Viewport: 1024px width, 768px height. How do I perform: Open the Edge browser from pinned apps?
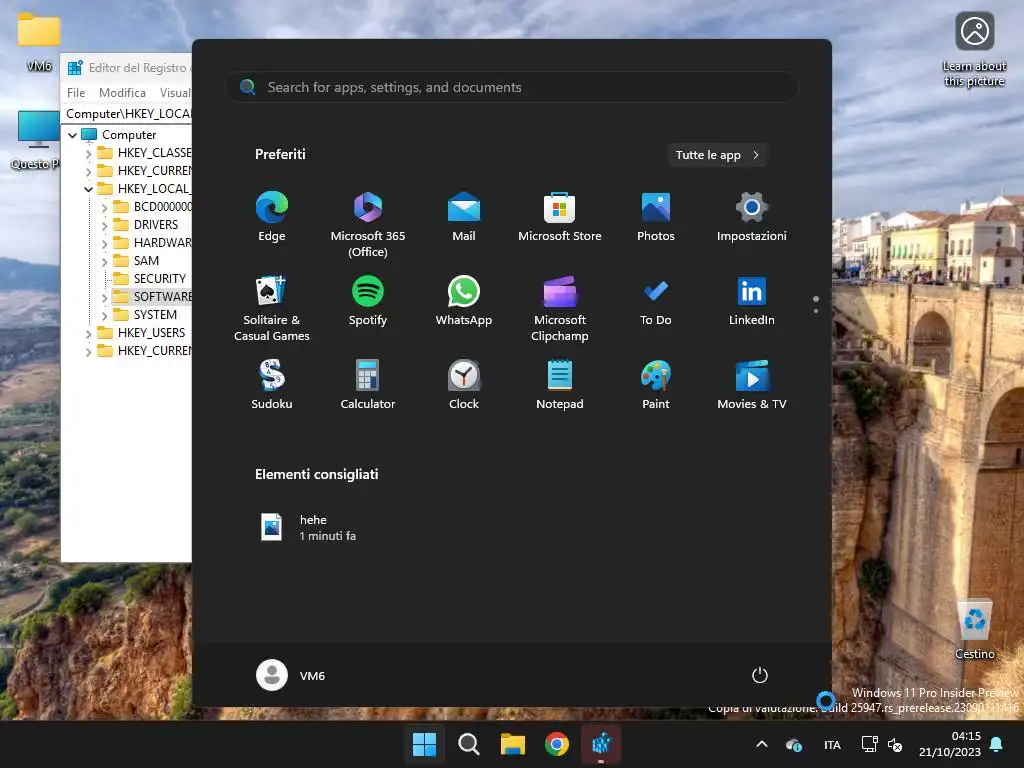272,217
